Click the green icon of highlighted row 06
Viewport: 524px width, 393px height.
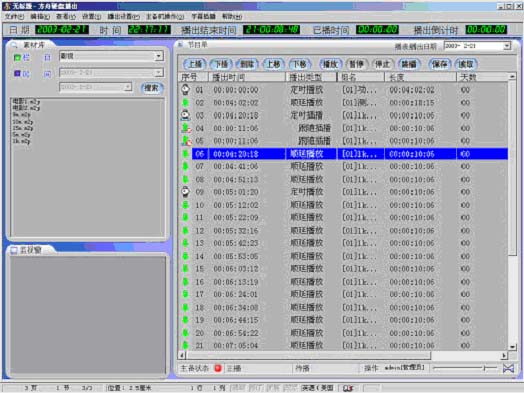[185, 154]
